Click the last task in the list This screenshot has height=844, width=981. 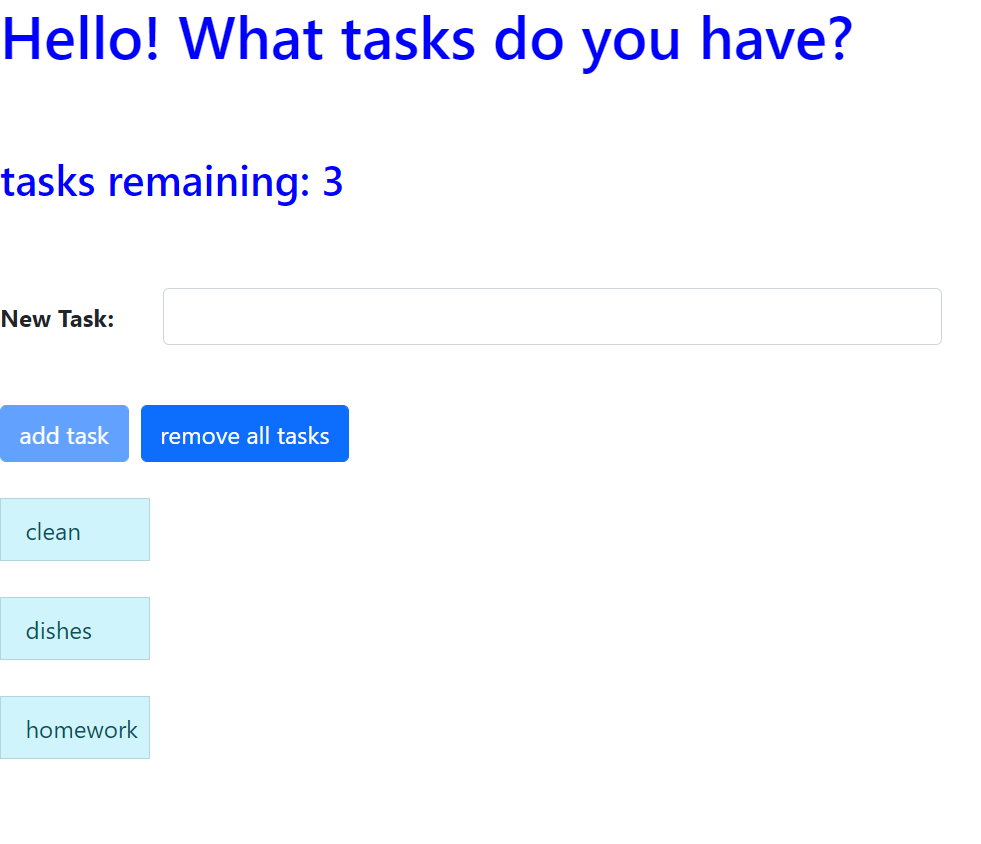point(74,727)
